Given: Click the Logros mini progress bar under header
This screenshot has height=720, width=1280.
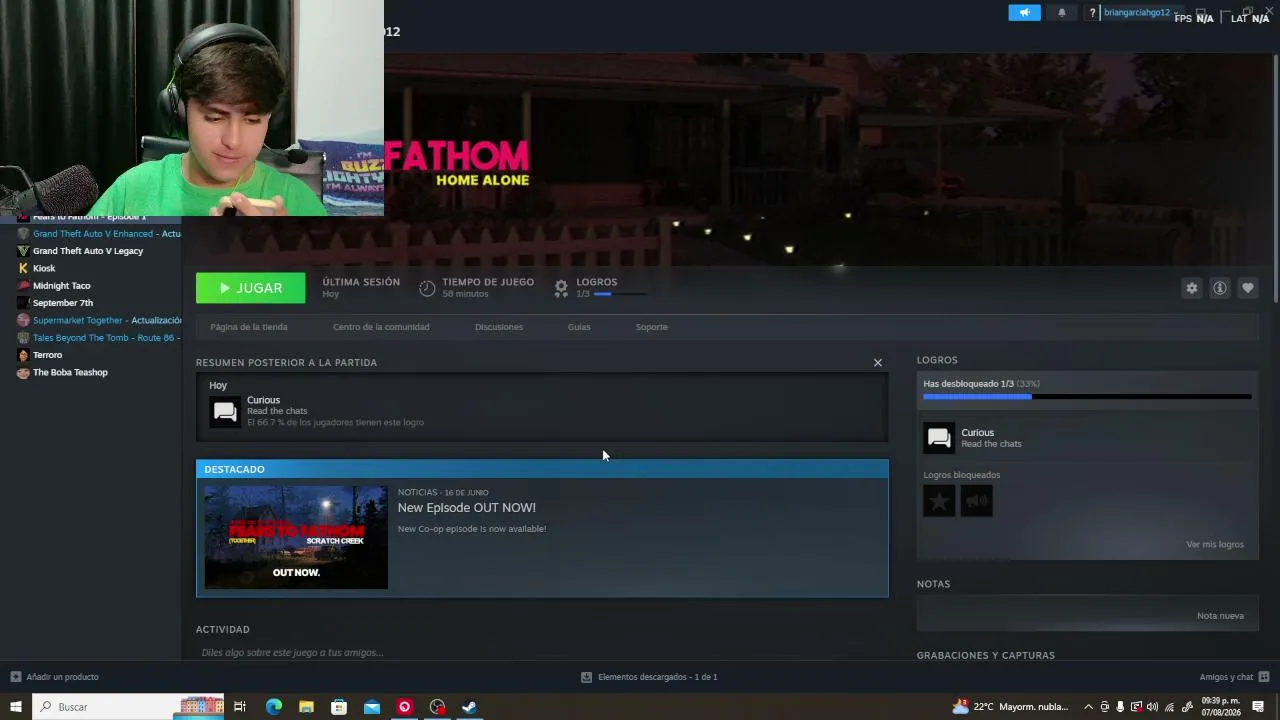Looking at the screenshot, I should (x=620, y=294).
